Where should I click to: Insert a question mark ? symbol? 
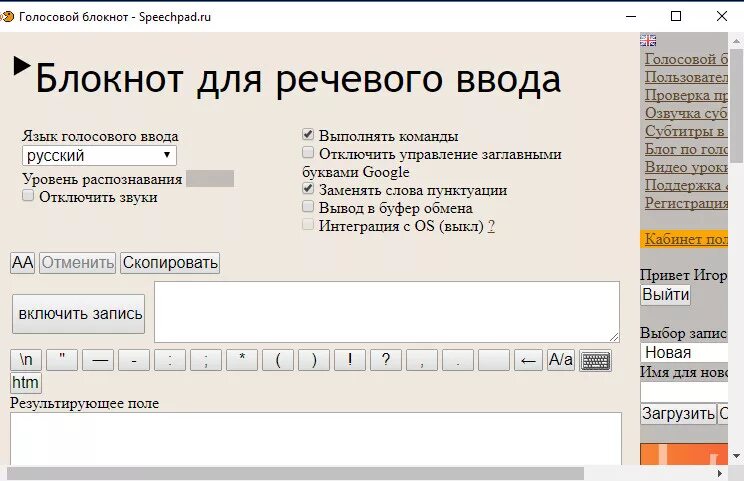pos(386,360)
